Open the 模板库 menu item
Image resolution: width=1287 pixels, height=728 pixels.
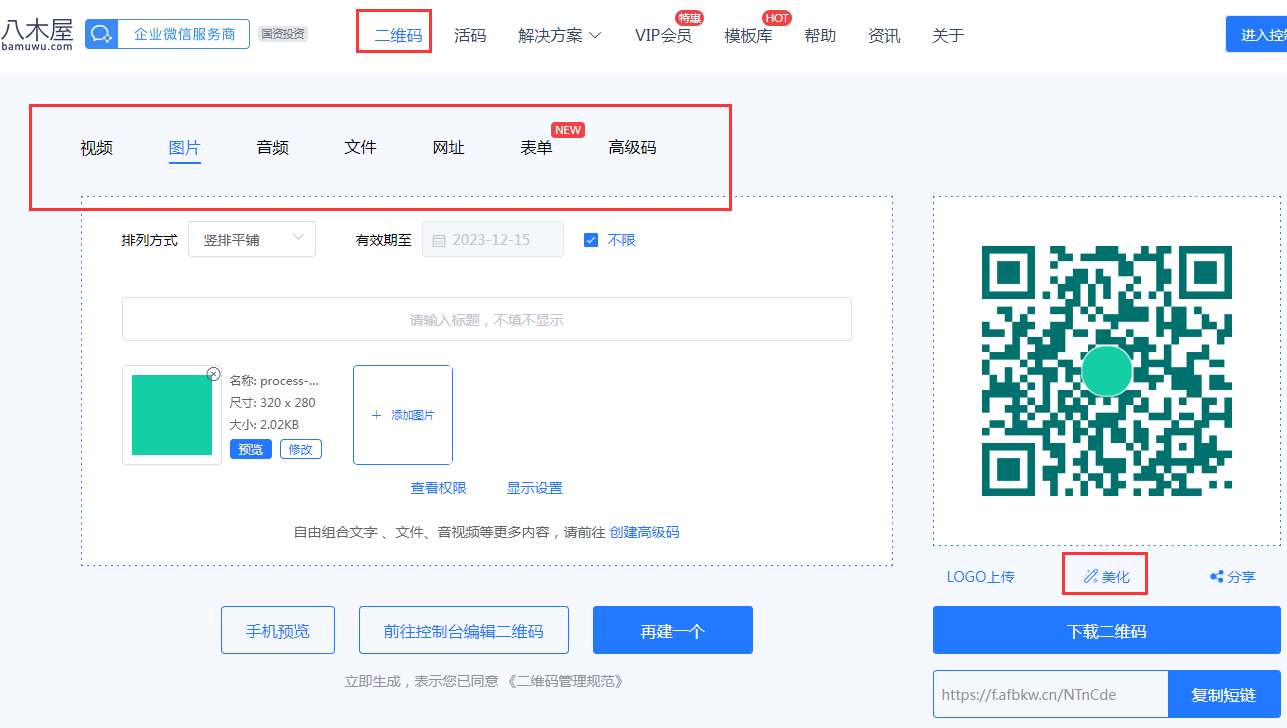pos(747,36)
